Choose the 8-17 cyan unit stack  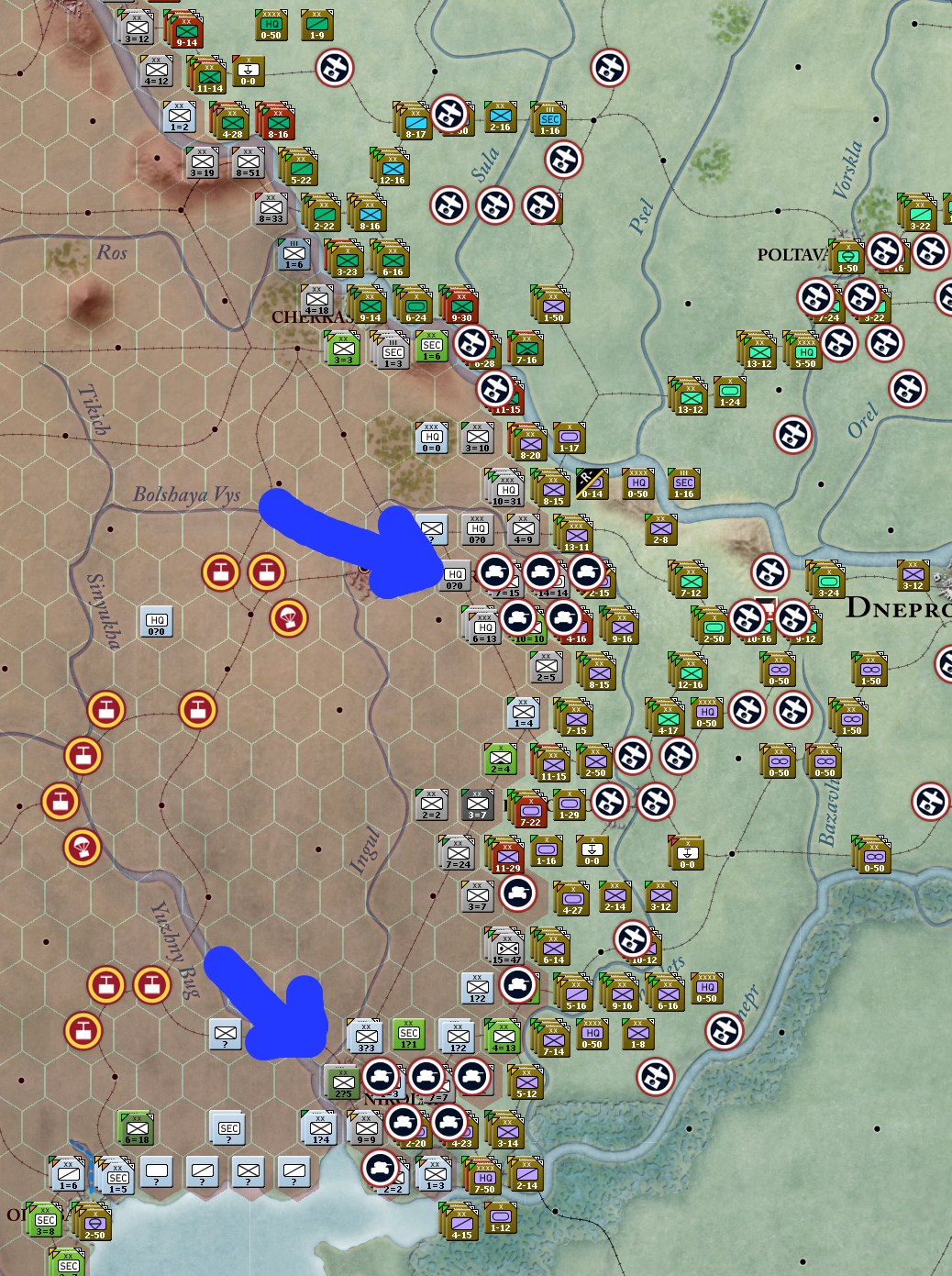(x=415, y=122)
